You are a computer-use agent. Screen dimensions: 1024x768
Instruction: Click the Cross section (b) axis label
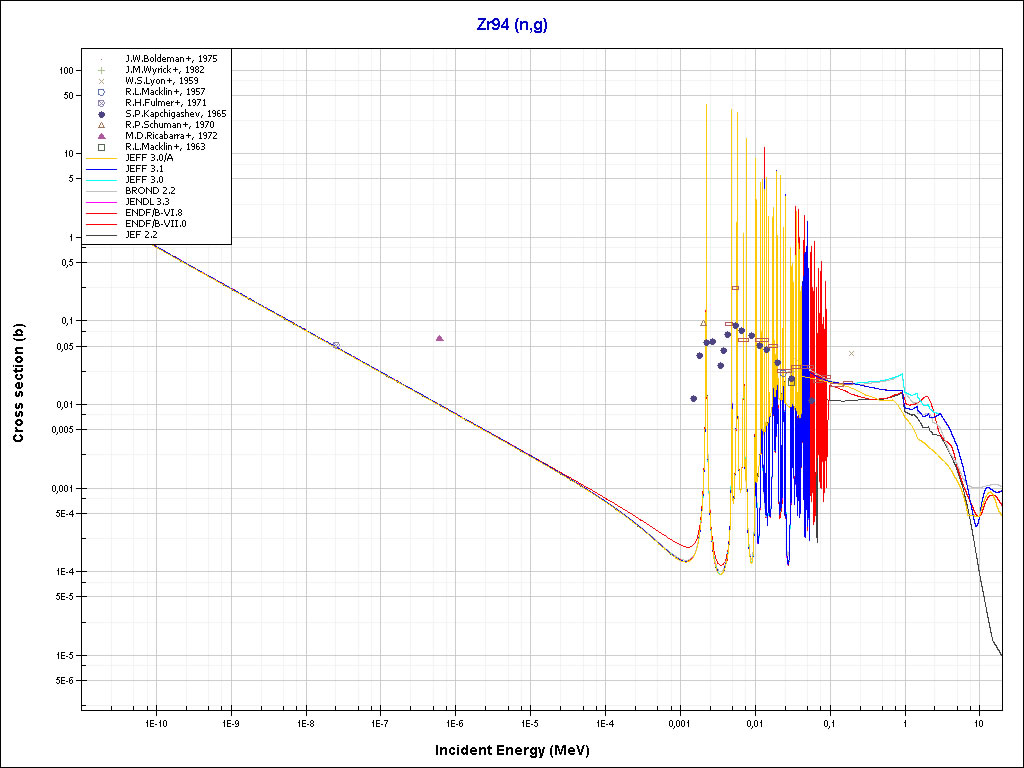pos(18,384)
